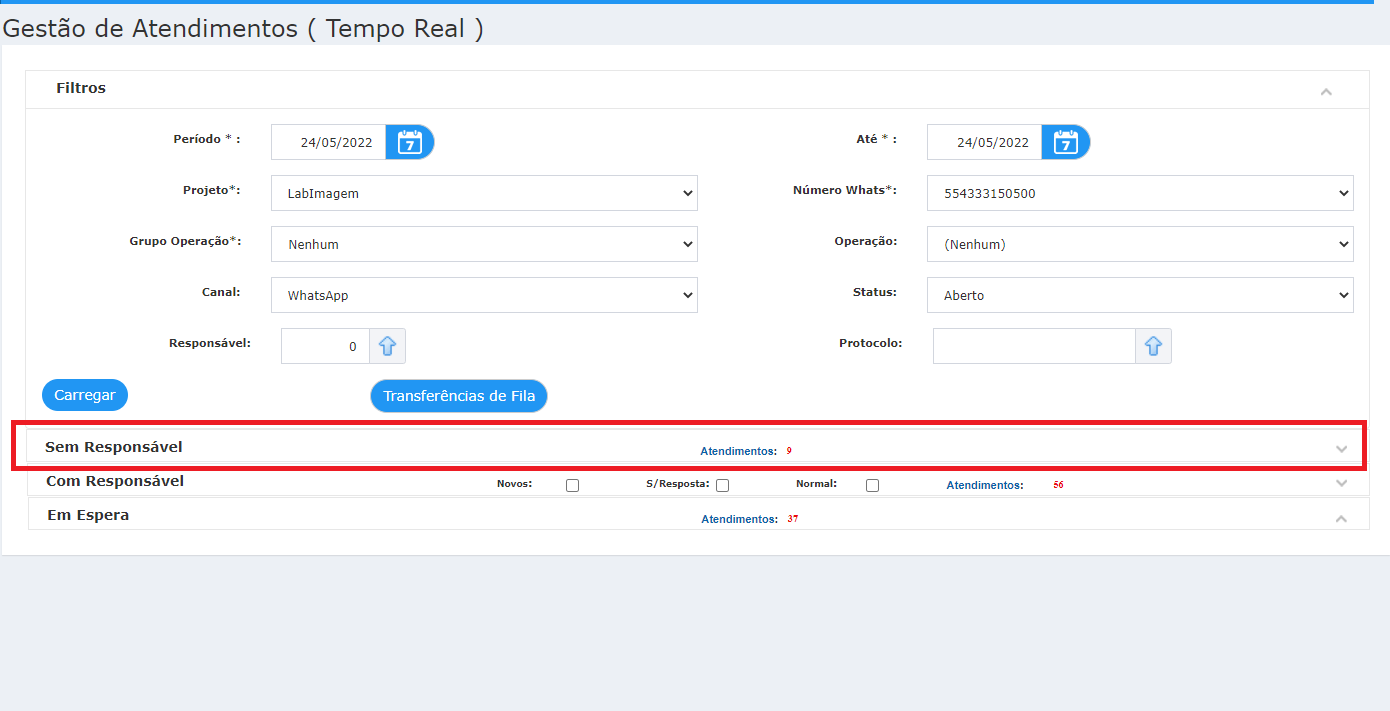Screen dimensions: 1390x711
Task: Tick the Novos checkbox
Action: pyautogui.click(x=572, y=485)
